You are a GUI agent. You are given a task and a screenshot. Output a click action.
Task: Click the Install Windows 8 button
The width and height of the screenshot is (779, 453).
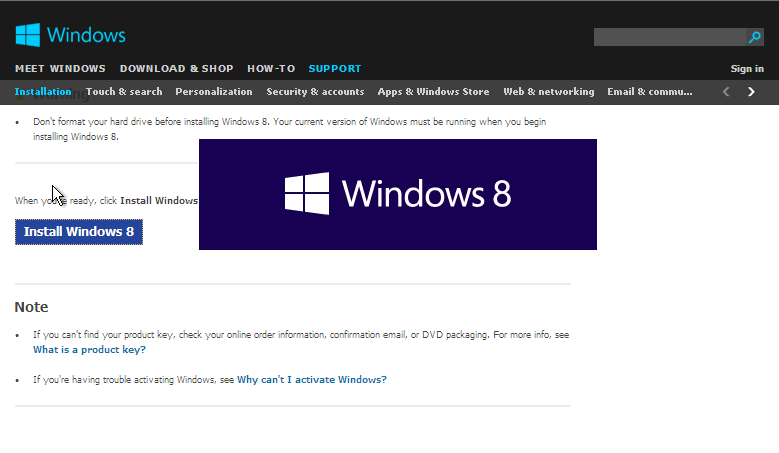[79, 232]
